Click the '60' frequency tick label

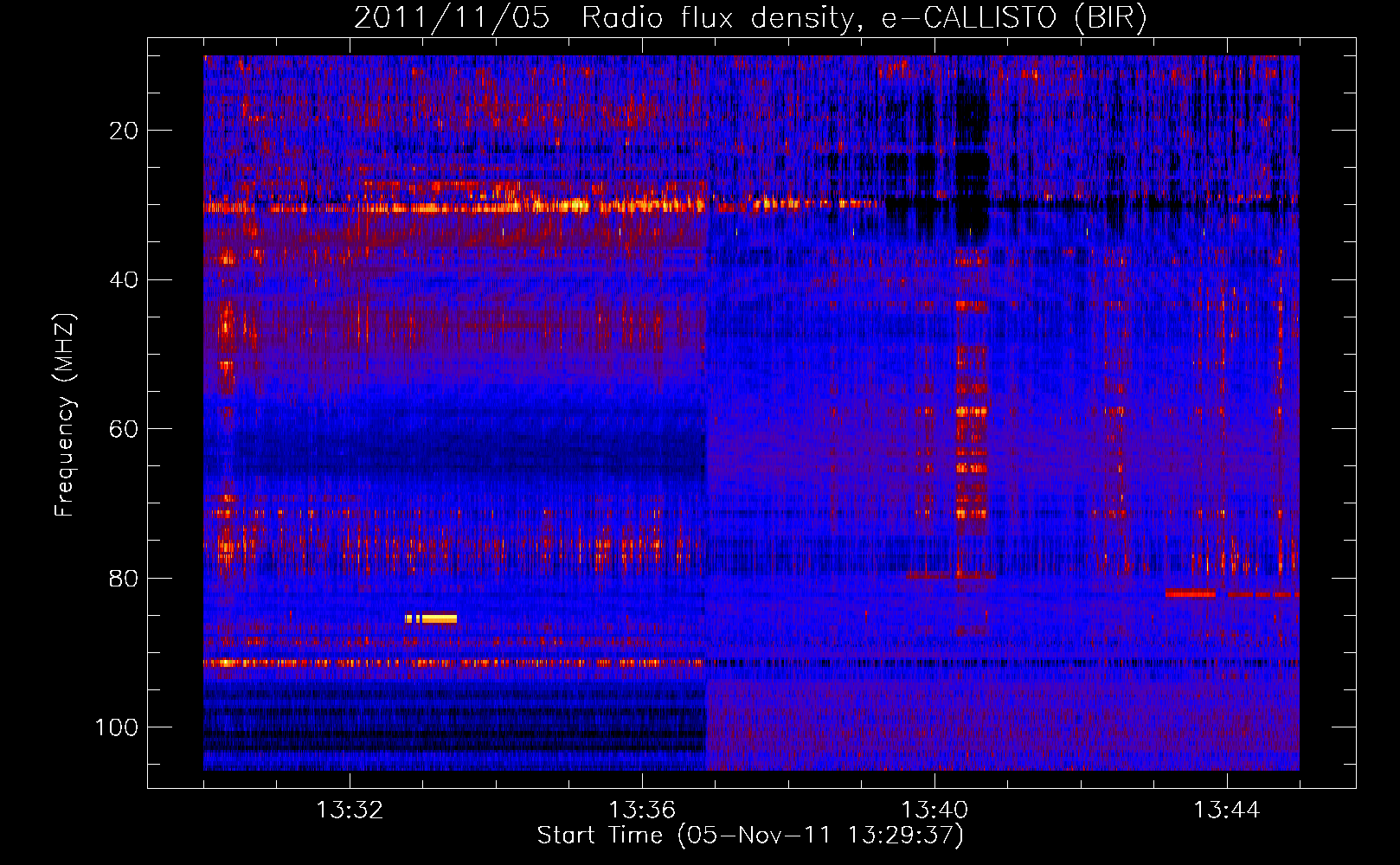125,429
